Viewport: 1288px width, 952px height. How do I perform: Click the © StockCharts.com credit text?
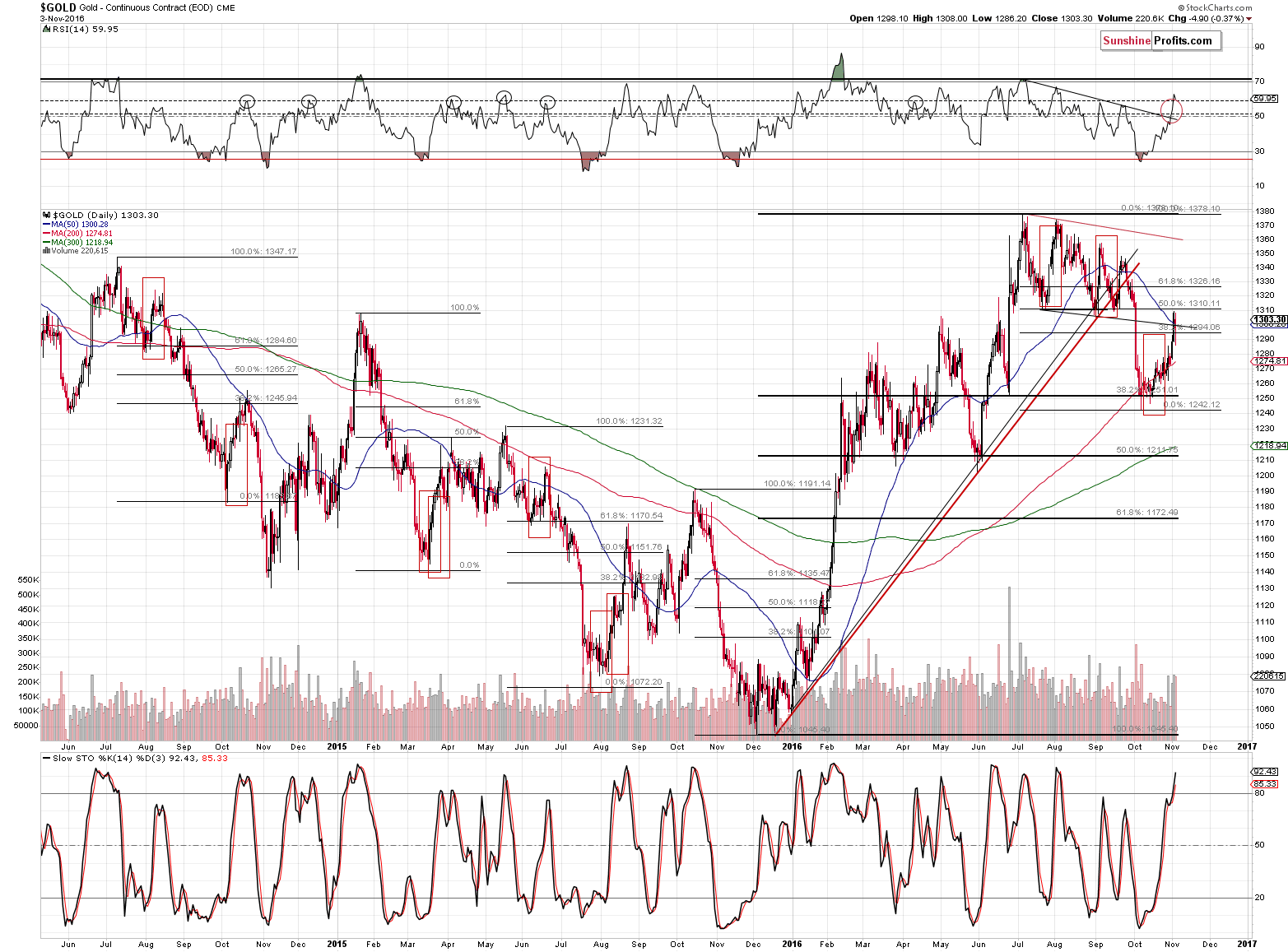1214,7
